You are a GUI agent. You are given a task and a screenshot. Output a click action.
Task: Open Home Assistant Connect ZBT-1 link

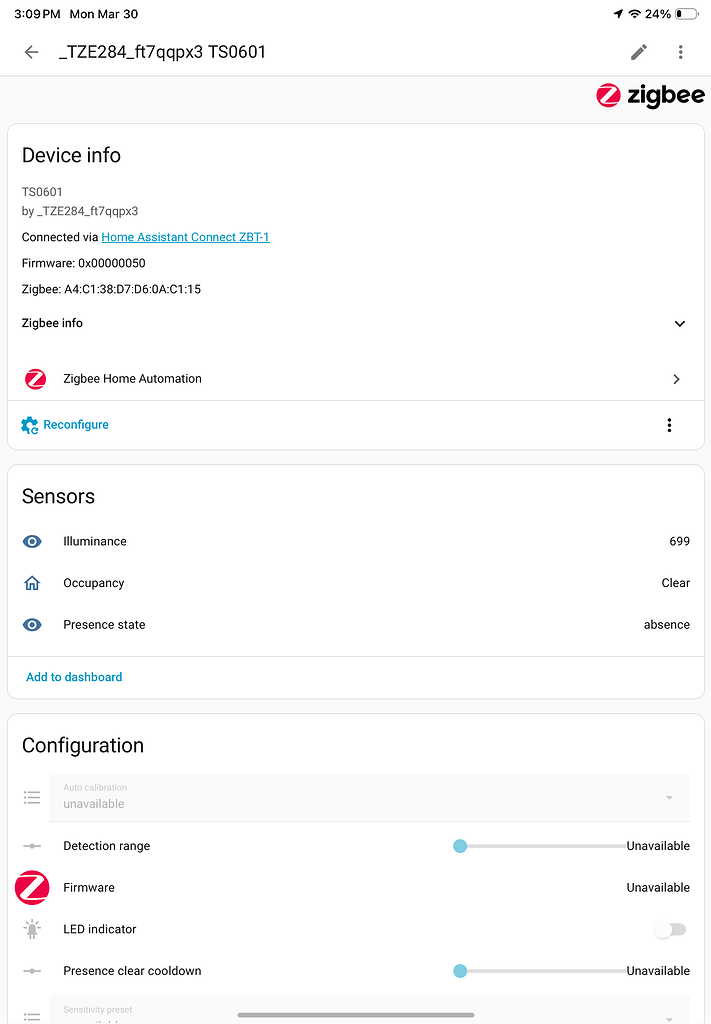coord(185,237)
